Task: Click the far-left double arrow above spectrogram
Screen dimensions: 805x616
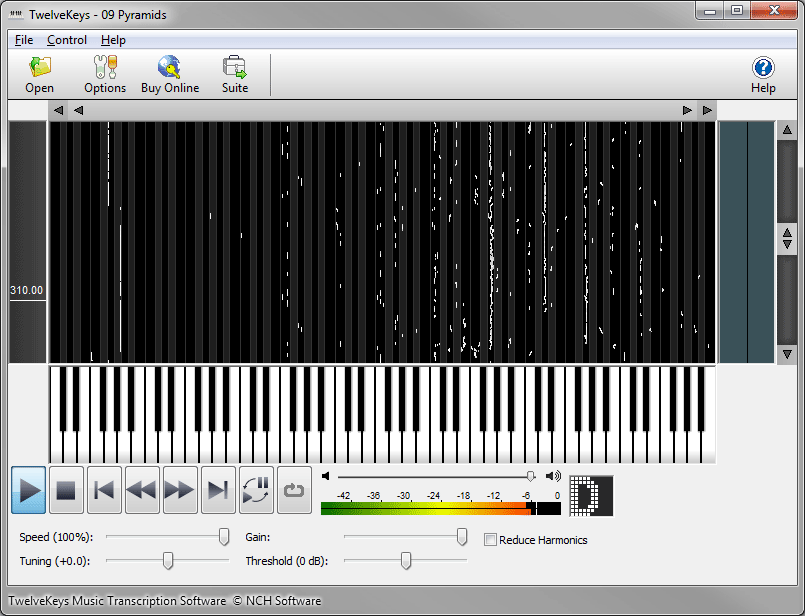Action: [59, 110]
